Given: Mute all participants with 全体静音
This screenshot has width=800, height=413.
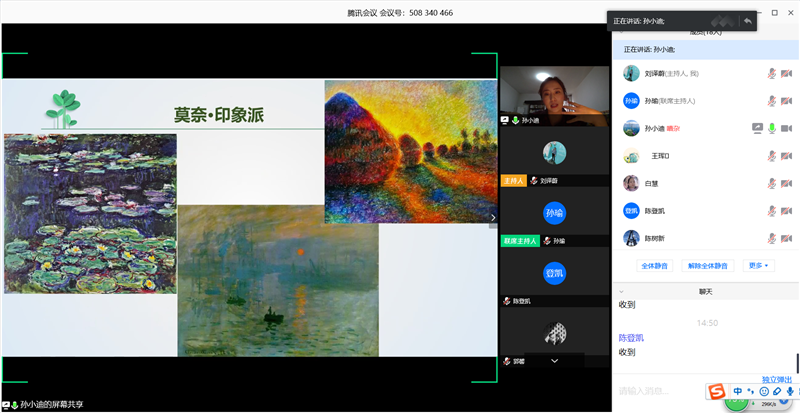Looking at the screenshot, I should point(655,266).
